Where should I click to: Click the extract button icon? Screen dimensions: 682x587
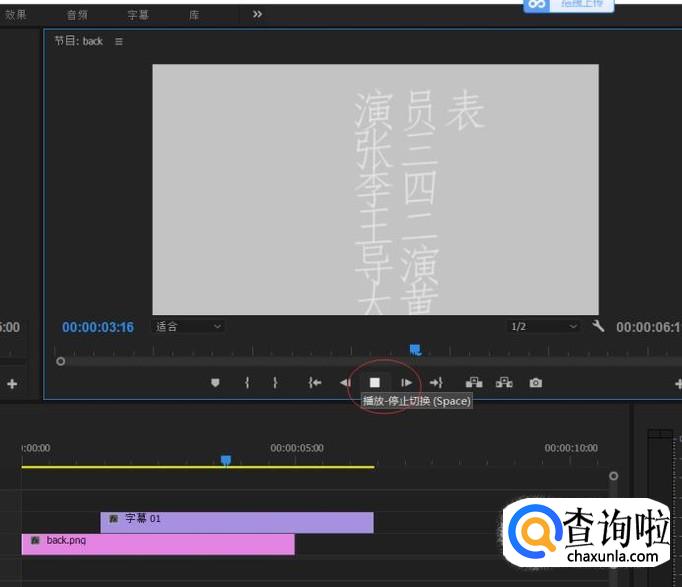point(504,382)
